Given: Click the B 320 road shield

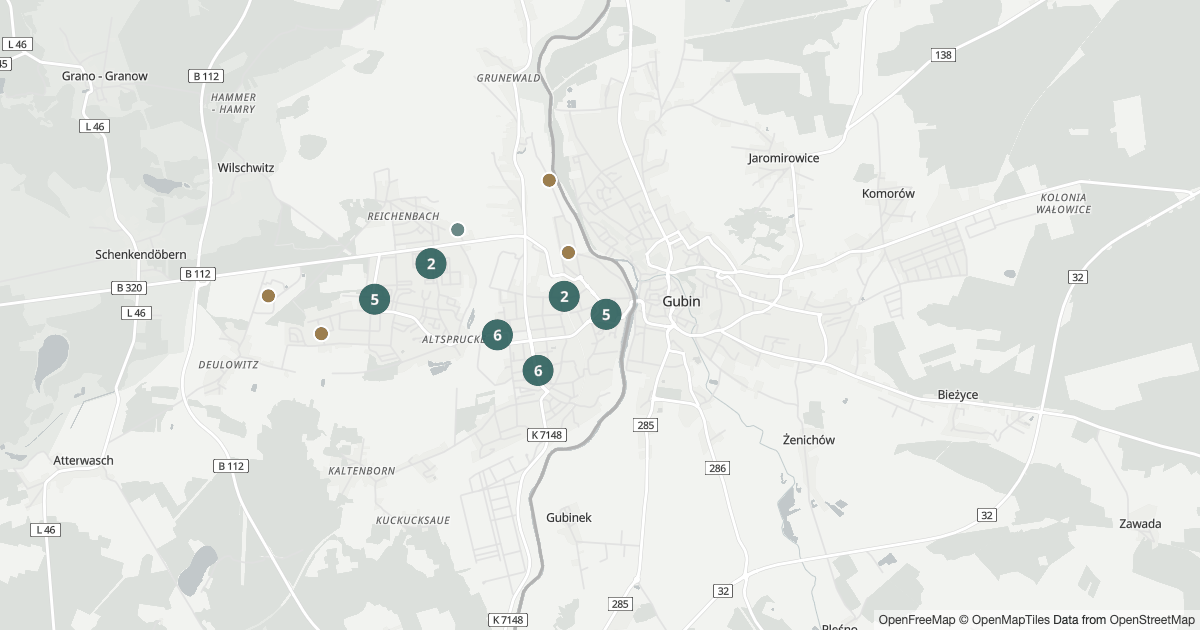Looking at the screenshot, I should [x=129, y=288].
